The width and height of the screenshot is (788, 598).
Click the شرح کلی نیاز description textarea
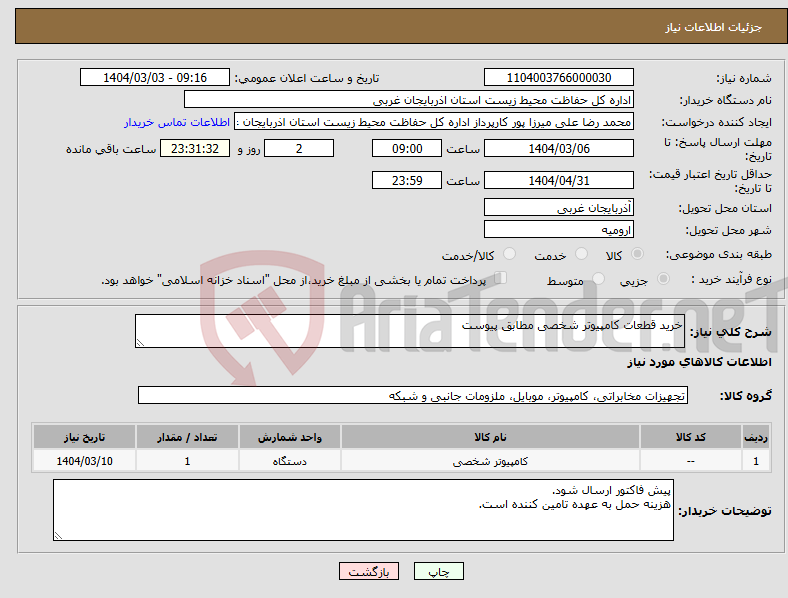410,331
